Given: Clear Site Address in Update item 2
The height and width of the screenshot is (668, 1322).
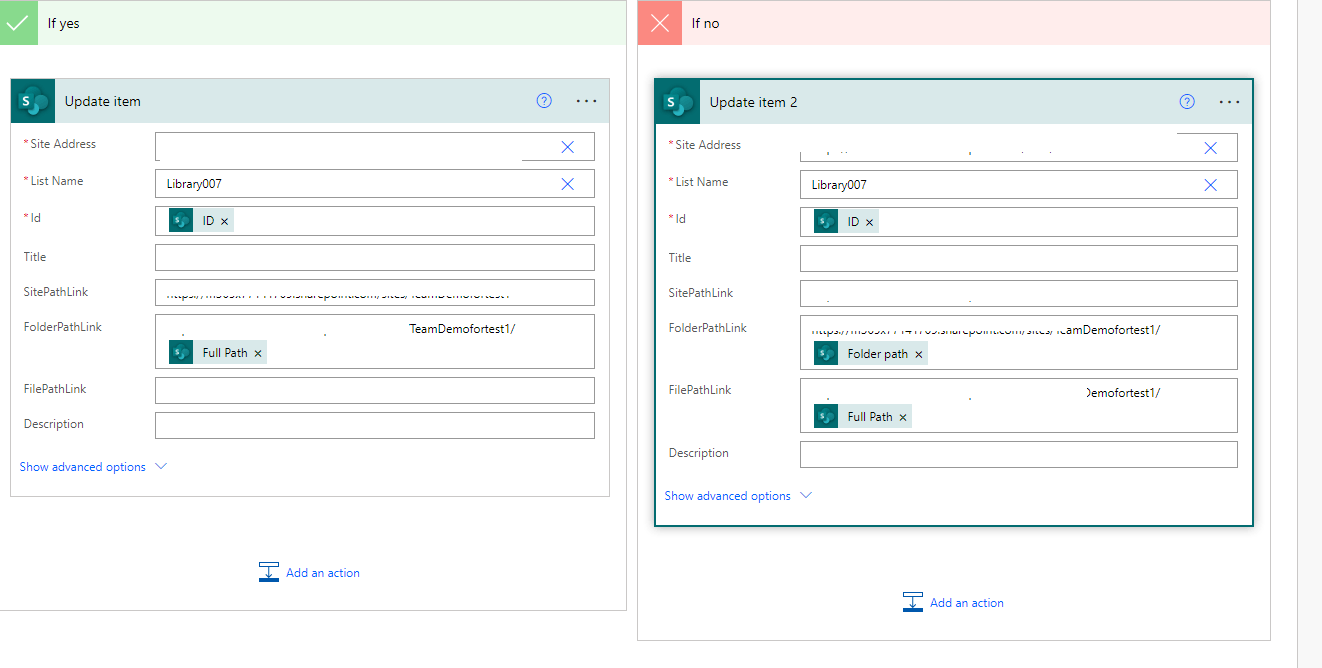Looking at the screenshot, I should coord(1210,148).
